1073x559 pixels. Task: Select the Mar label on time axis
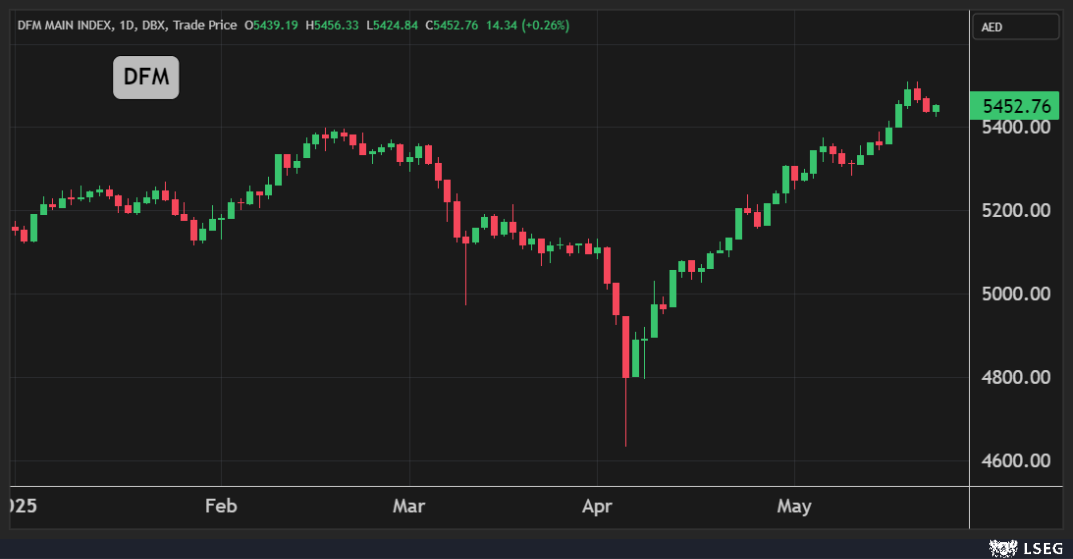(409, 506)
